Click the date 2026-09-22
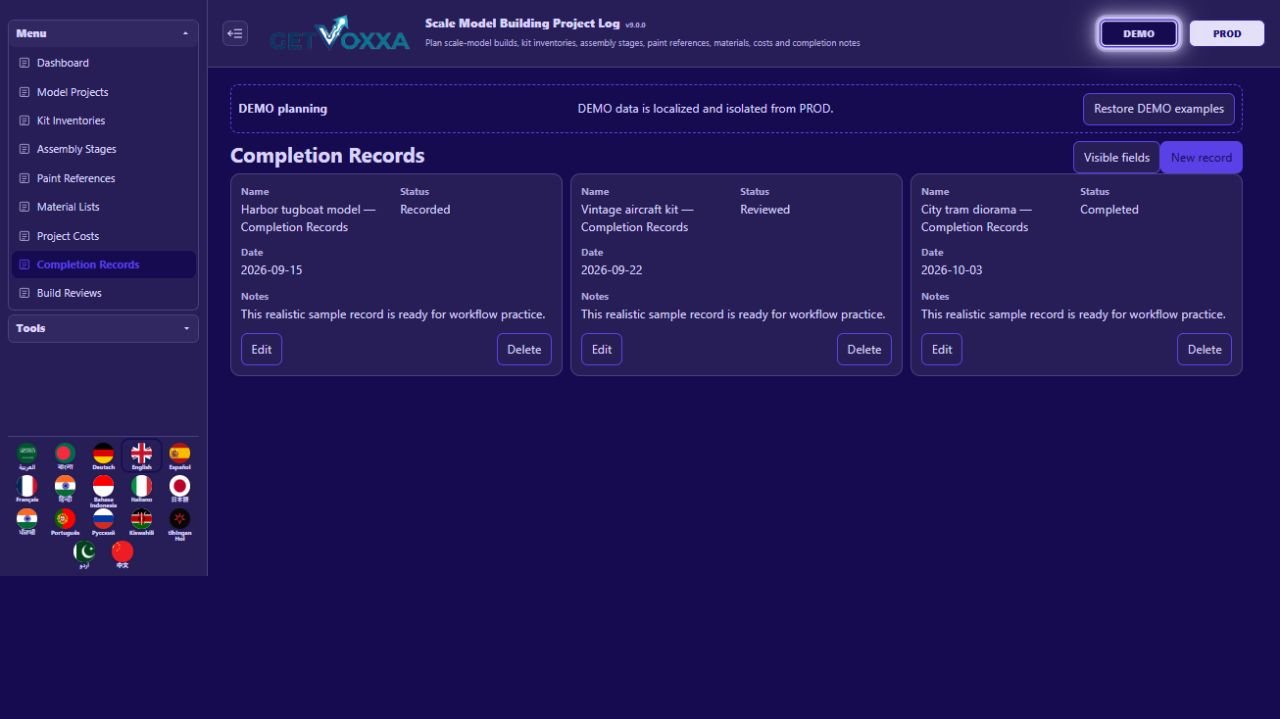This screenshot has width=1280, height=719. click(x=611, y=270)
